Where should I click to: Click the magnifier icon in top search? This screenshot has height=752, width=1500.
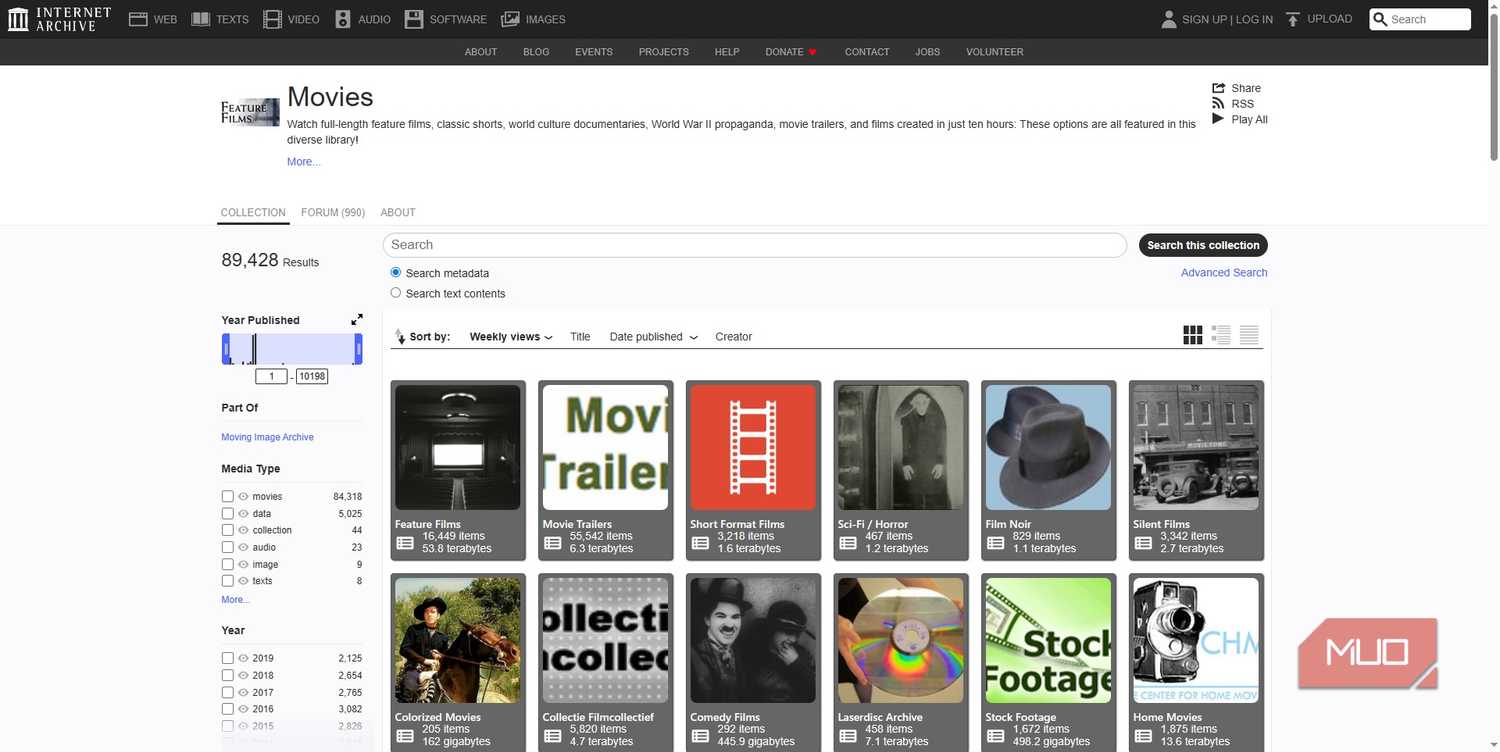pos(1381,19)
